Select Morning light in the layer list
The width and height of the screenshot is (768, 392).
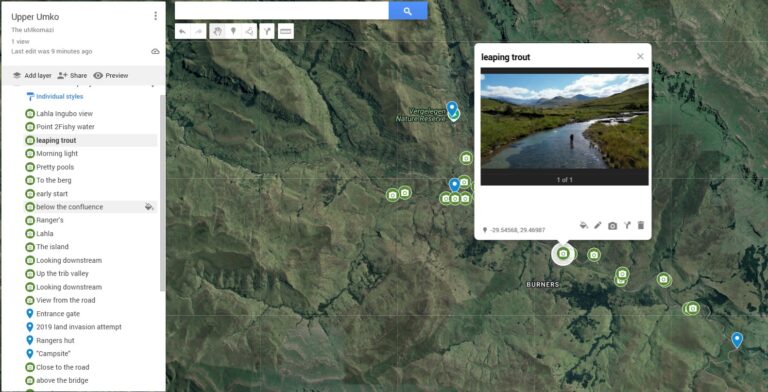57,153
